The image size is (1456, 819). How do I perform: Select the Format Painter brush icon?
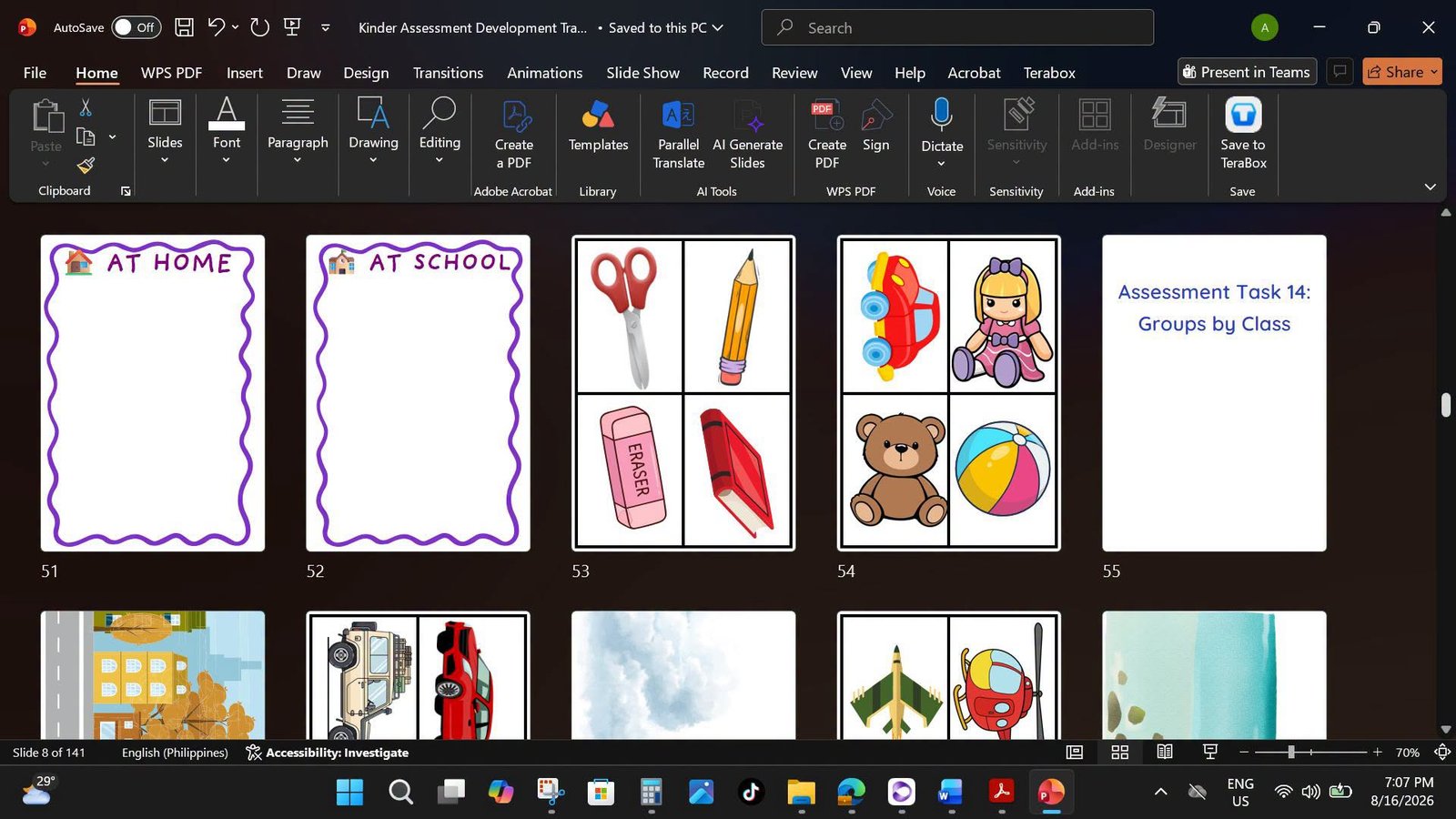86,165
